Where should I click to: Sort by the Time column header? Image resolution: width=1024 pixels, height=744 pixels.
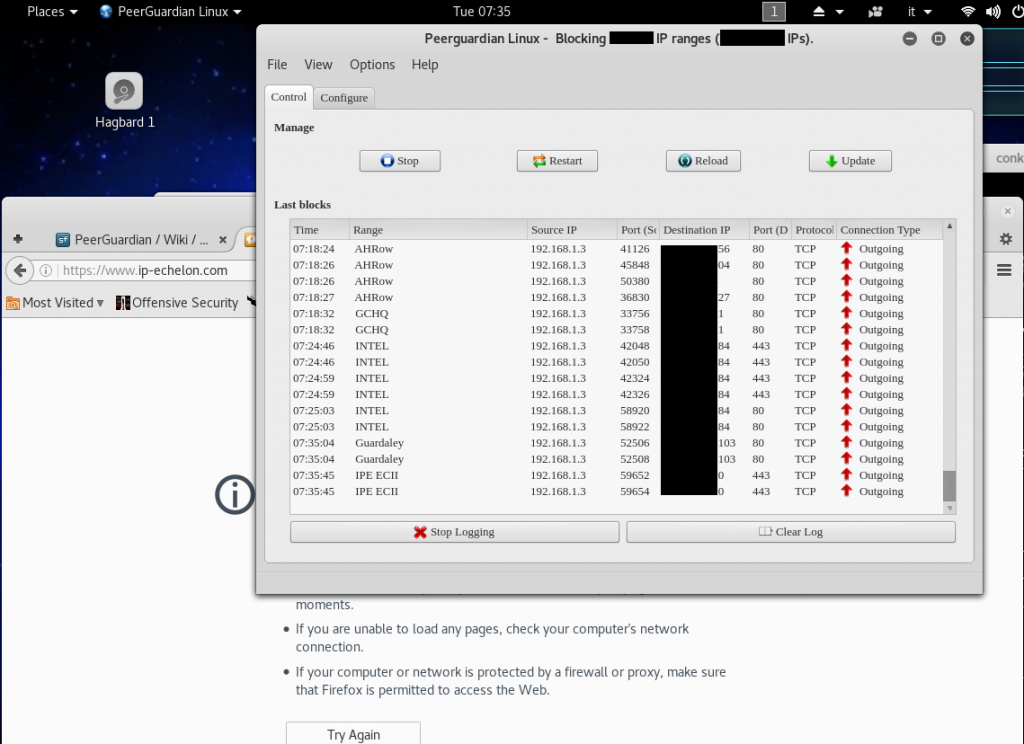(320, 230)
